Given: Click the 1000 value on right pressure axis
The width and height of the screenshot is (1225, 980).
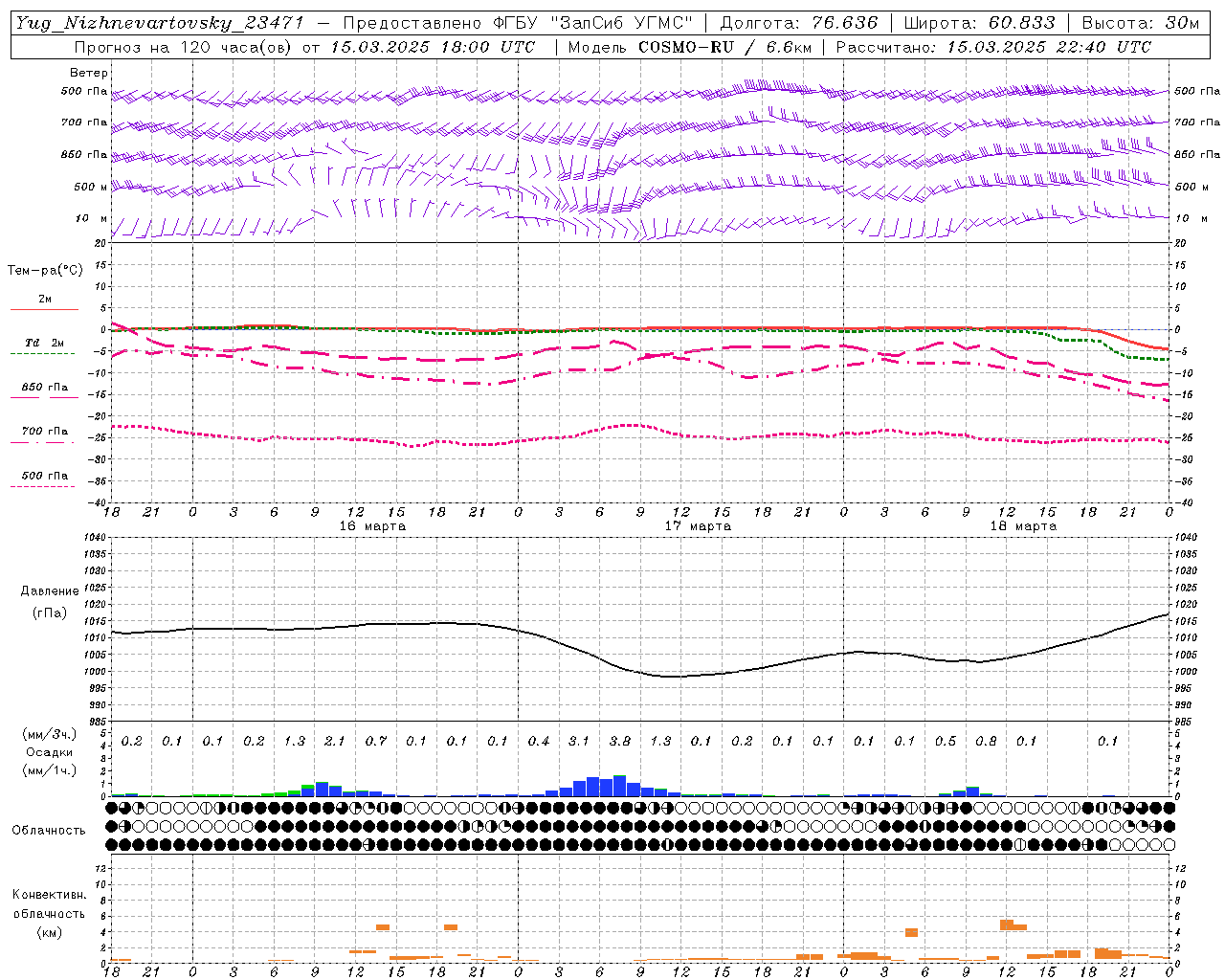Looking at the screenshot, I should point(1187,672).
